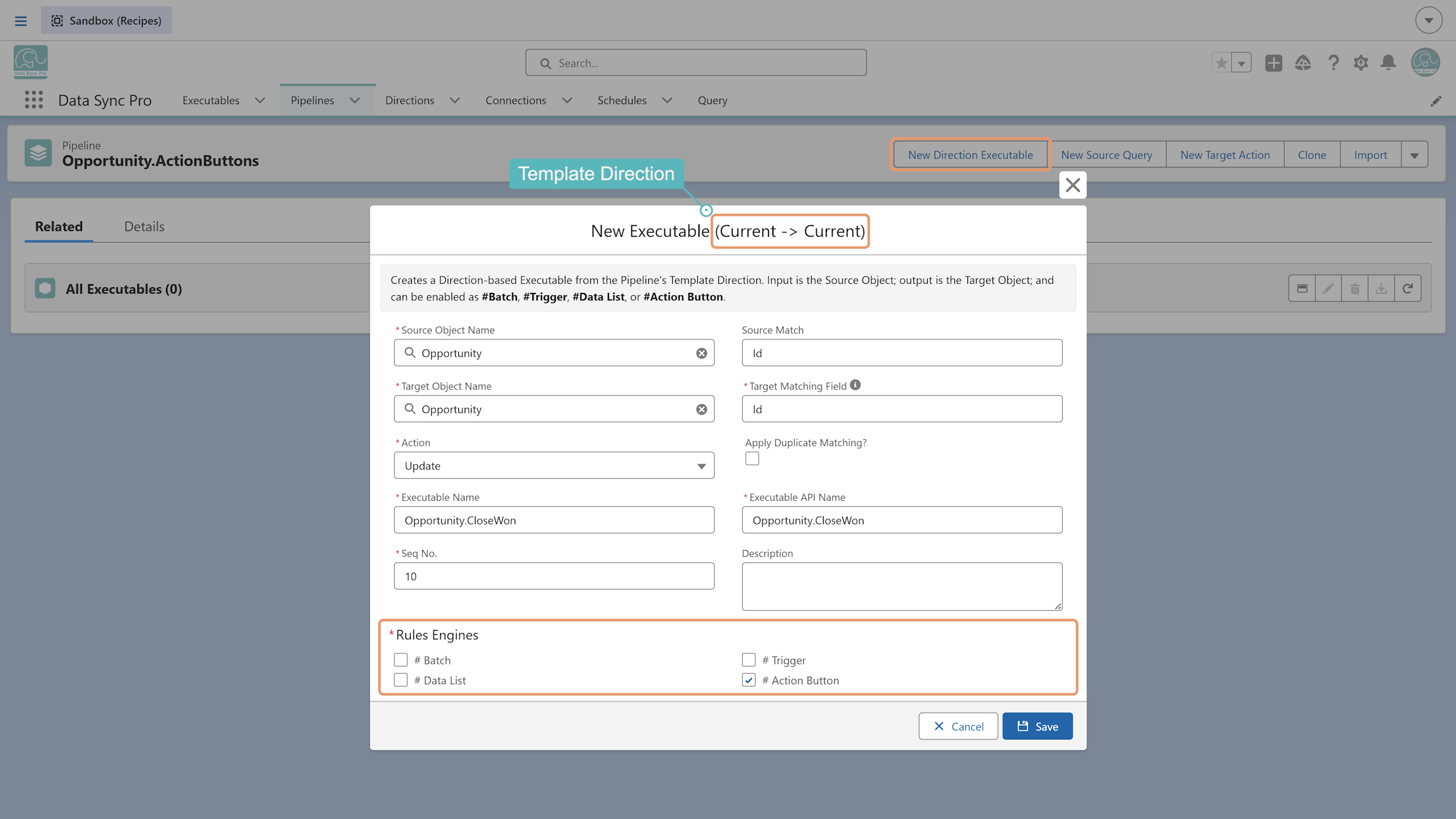Switch to the Related tab

click(59, 226)
